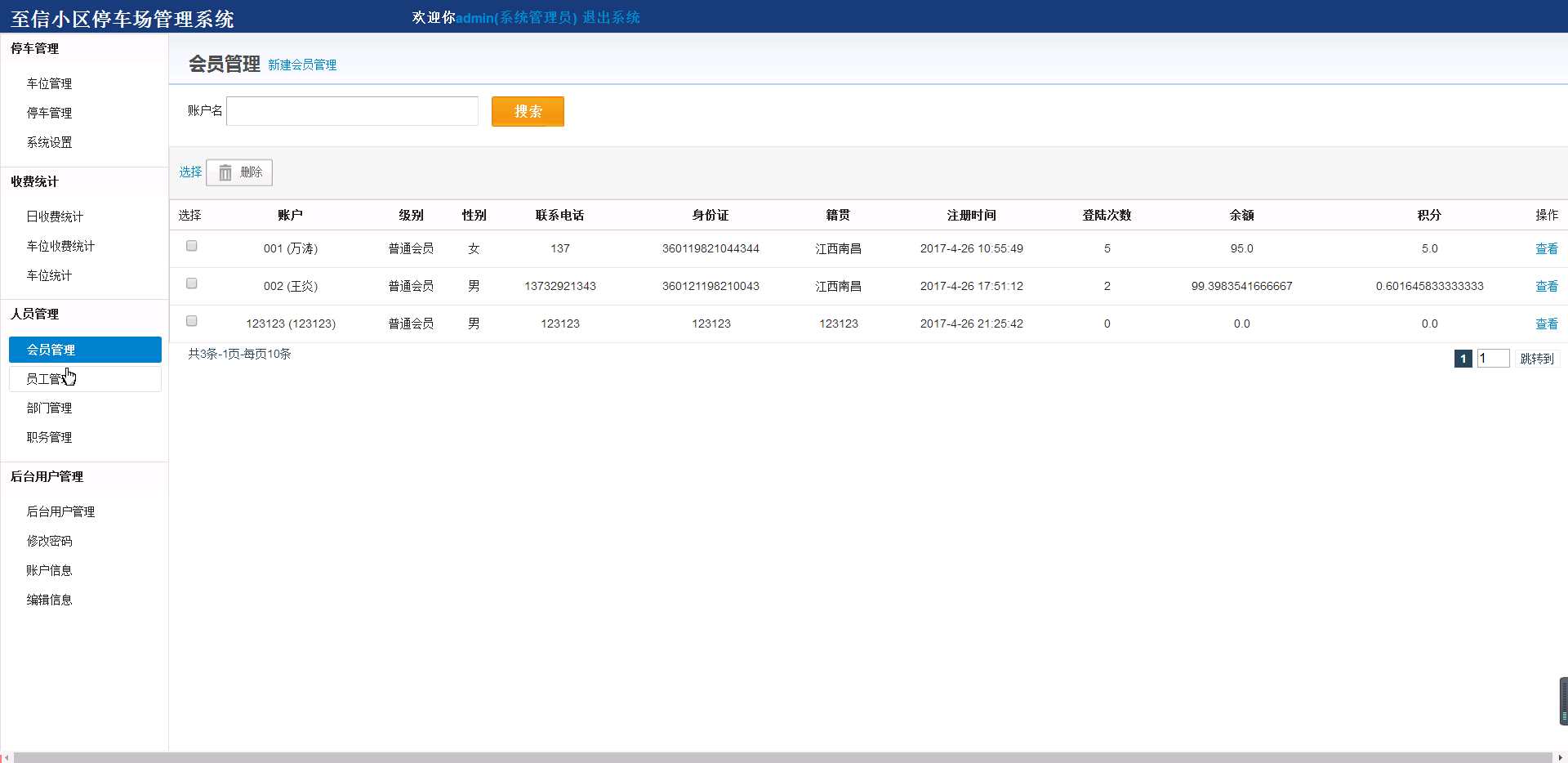The width and height of the screenshot is (1568, 763).
Task: Click the 共3条-1页-每页10条 summary text
Action: [x=239, y=354]
